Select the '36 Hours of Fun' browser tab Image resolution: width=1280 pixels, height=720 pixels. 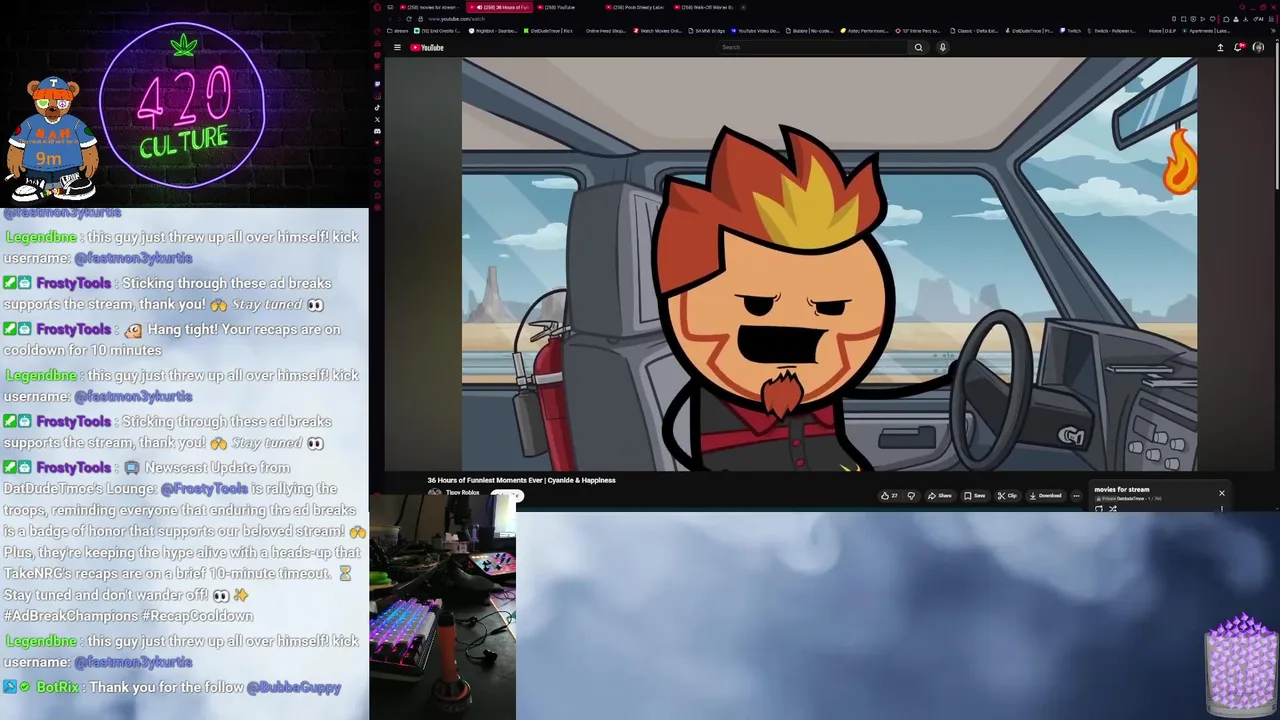coord(499,7)
